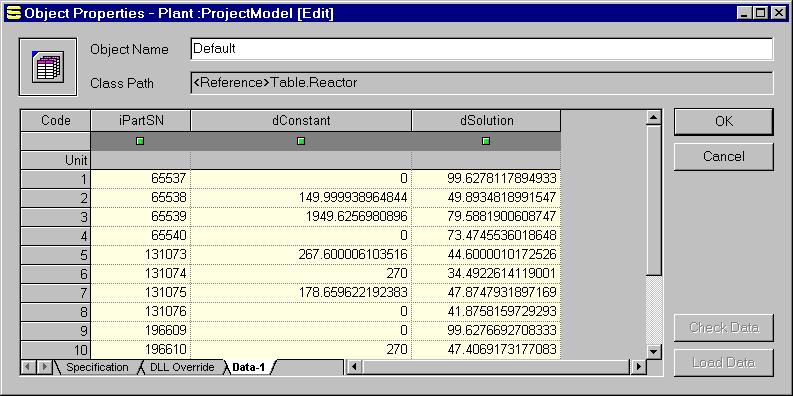The width and height of the screenshot is (793, 396).
Task: Click dSolution value 49.8934818991547
Action: [x=486, y=198]
